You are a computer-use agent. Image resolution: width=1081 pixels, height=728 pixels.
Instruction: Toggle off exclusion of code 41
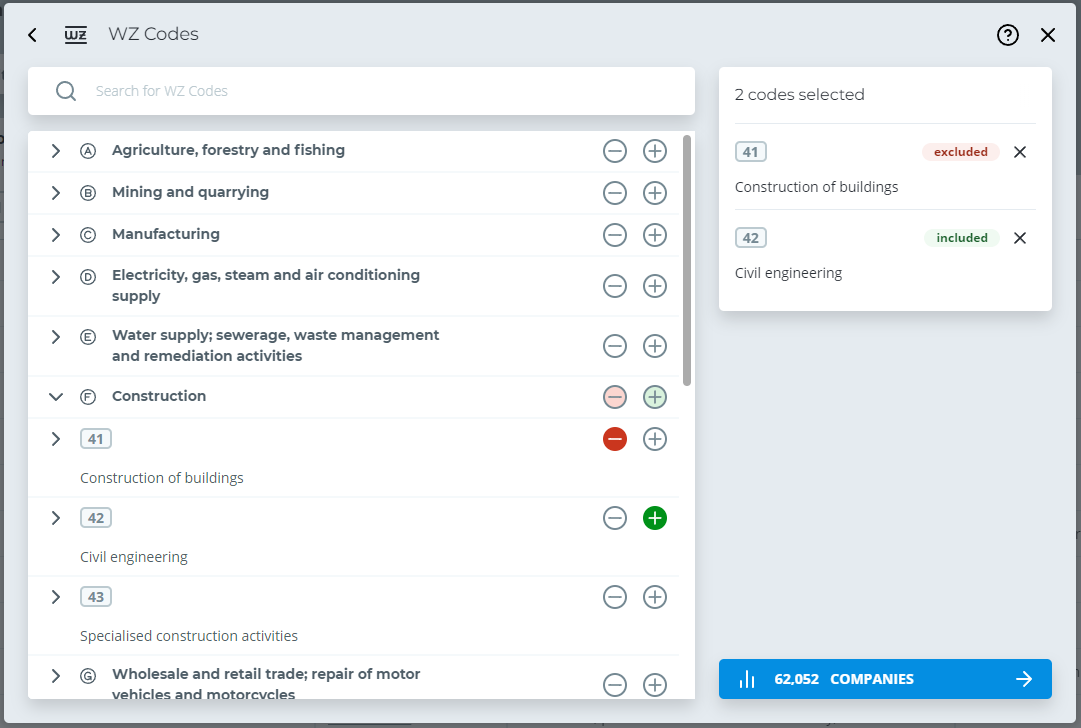pos(615,439)
